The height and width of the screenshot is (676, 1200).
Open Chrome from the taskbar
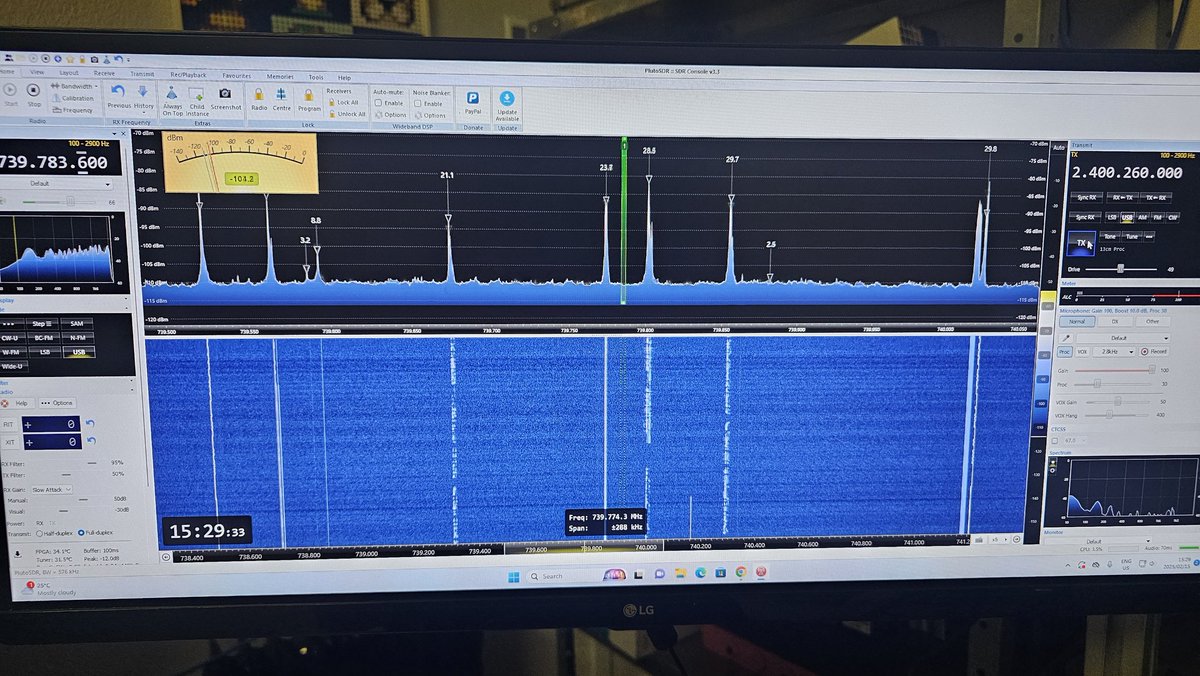click(741, 573)
